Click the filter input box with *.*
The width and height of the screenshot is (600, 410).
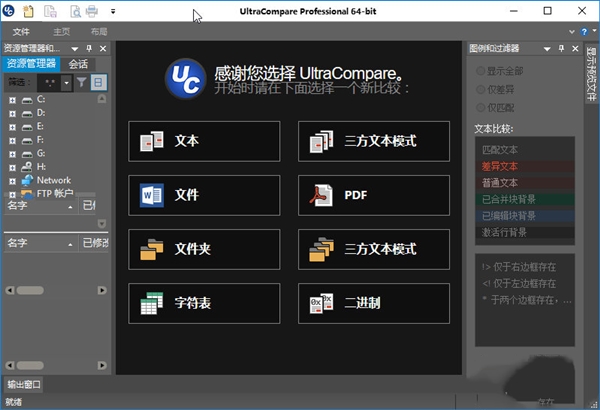(49, 82)
